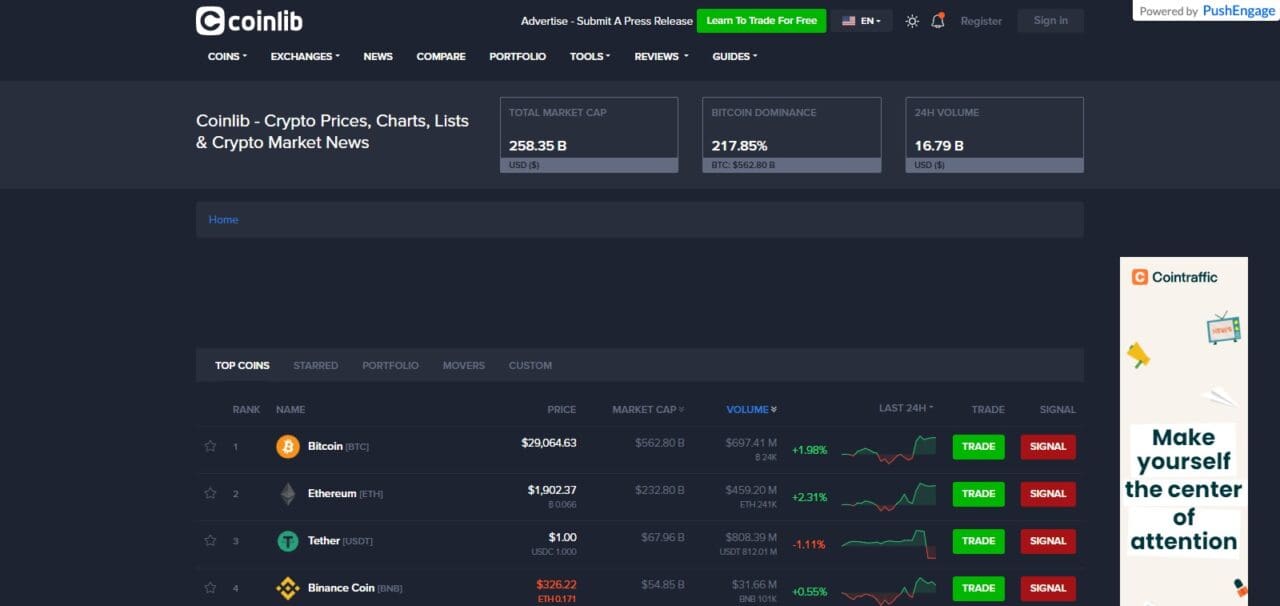Switch to the Starred tab
1280x606 pixels.
click(x=316, y=365)
